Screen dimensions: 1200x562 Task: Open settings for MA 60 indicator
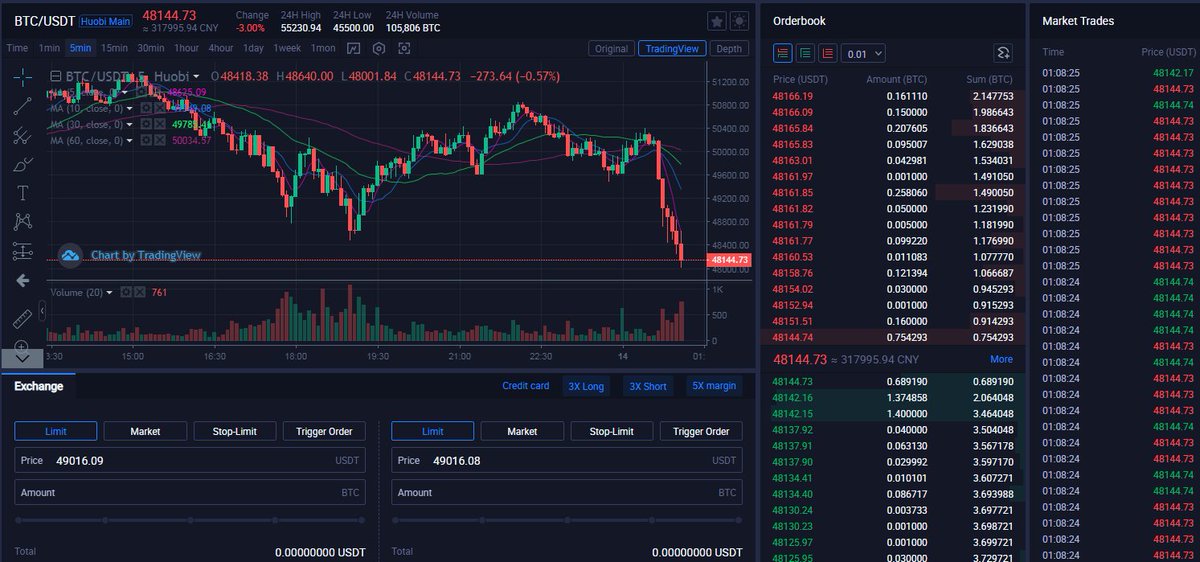coord(146,140)
